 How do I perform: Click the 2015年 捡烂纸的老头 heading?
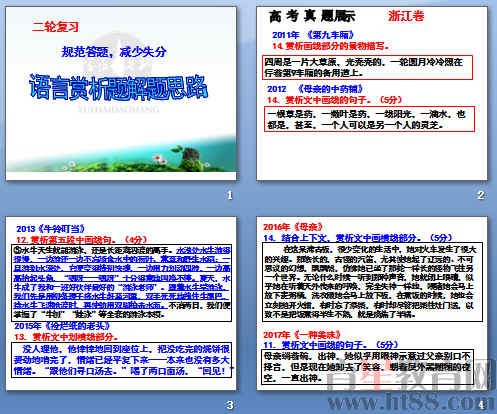(x=62, y=326)
